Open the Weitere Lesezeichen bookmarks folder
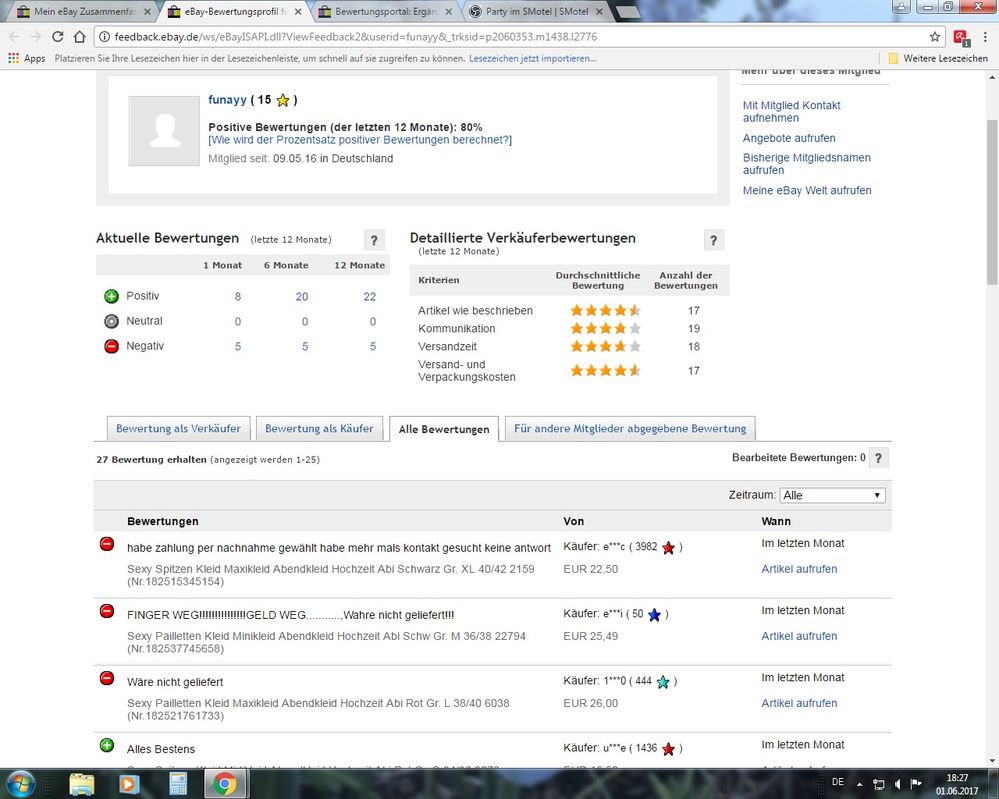The height and width of the screenshot is (799, 999). point(937,58)
